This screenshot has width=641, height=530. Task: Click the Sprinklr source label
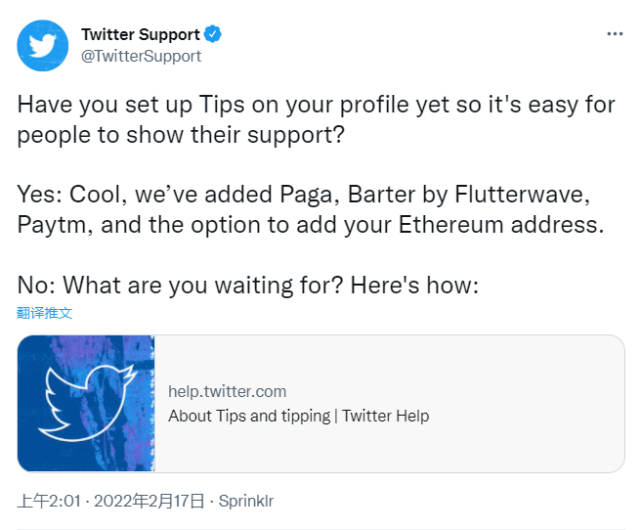[x=246, y=499]
